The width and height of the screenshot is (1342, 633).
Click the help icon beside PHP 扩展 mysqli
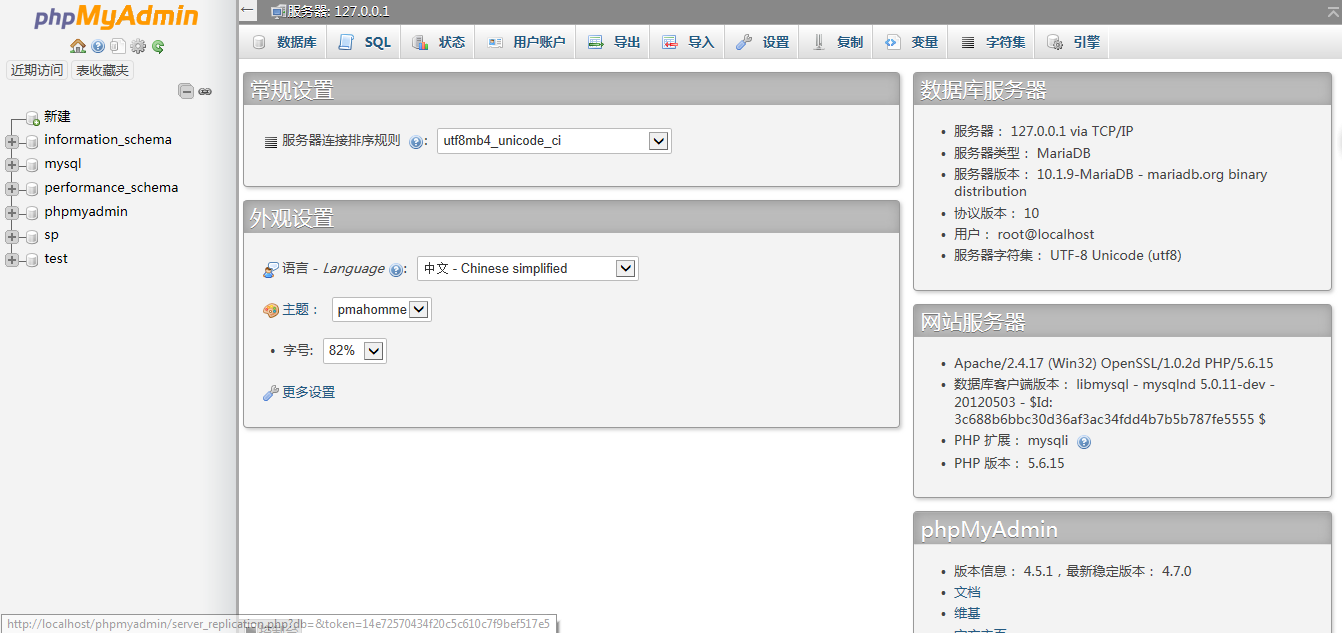1084,442
